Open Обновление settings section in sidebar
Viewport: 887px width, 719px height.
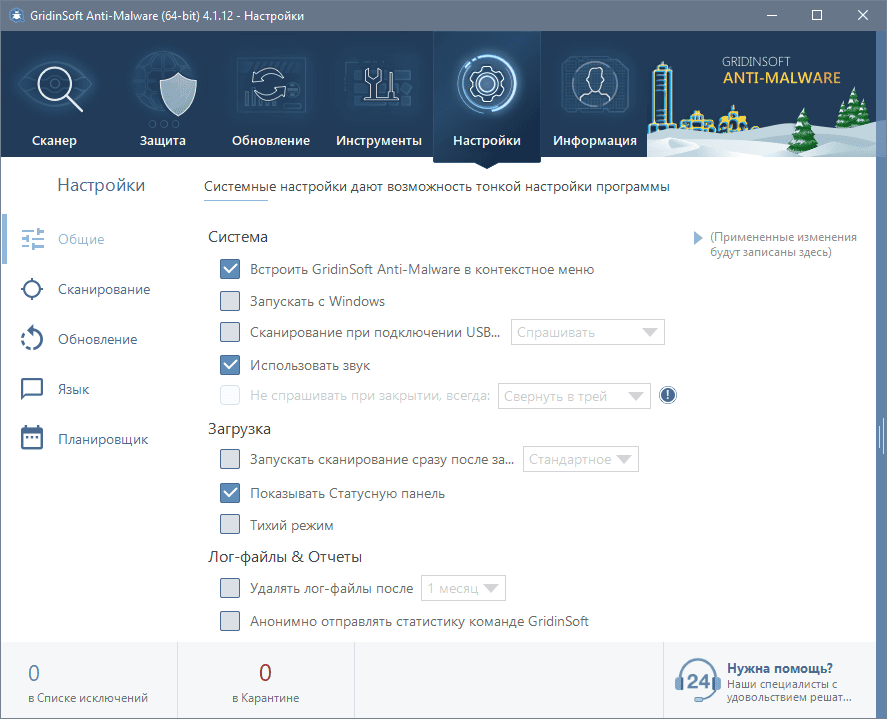(x=97, y=339)
